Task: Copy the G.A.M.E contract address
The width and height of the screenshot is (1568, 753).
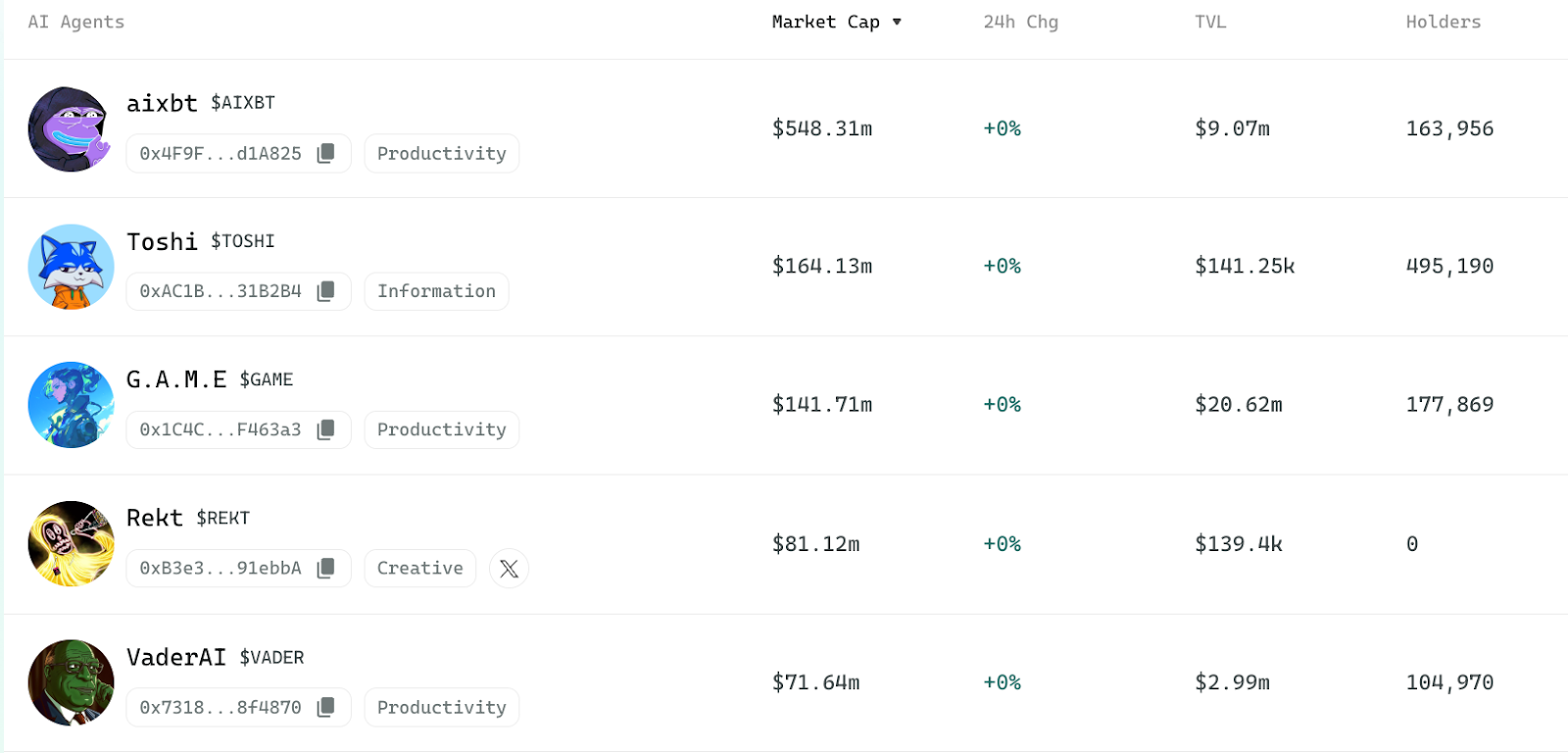Action: coord(326,429)
